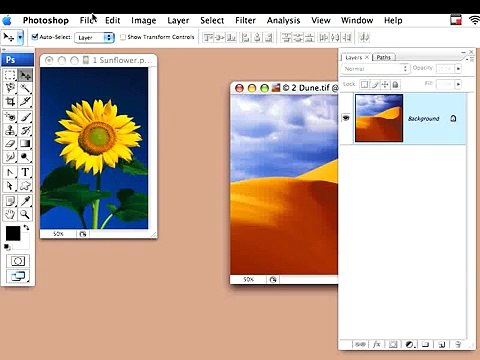Open the Image menu
Image resolution: width=480 pixels, height=360 pixels.
tap(144, 20)
